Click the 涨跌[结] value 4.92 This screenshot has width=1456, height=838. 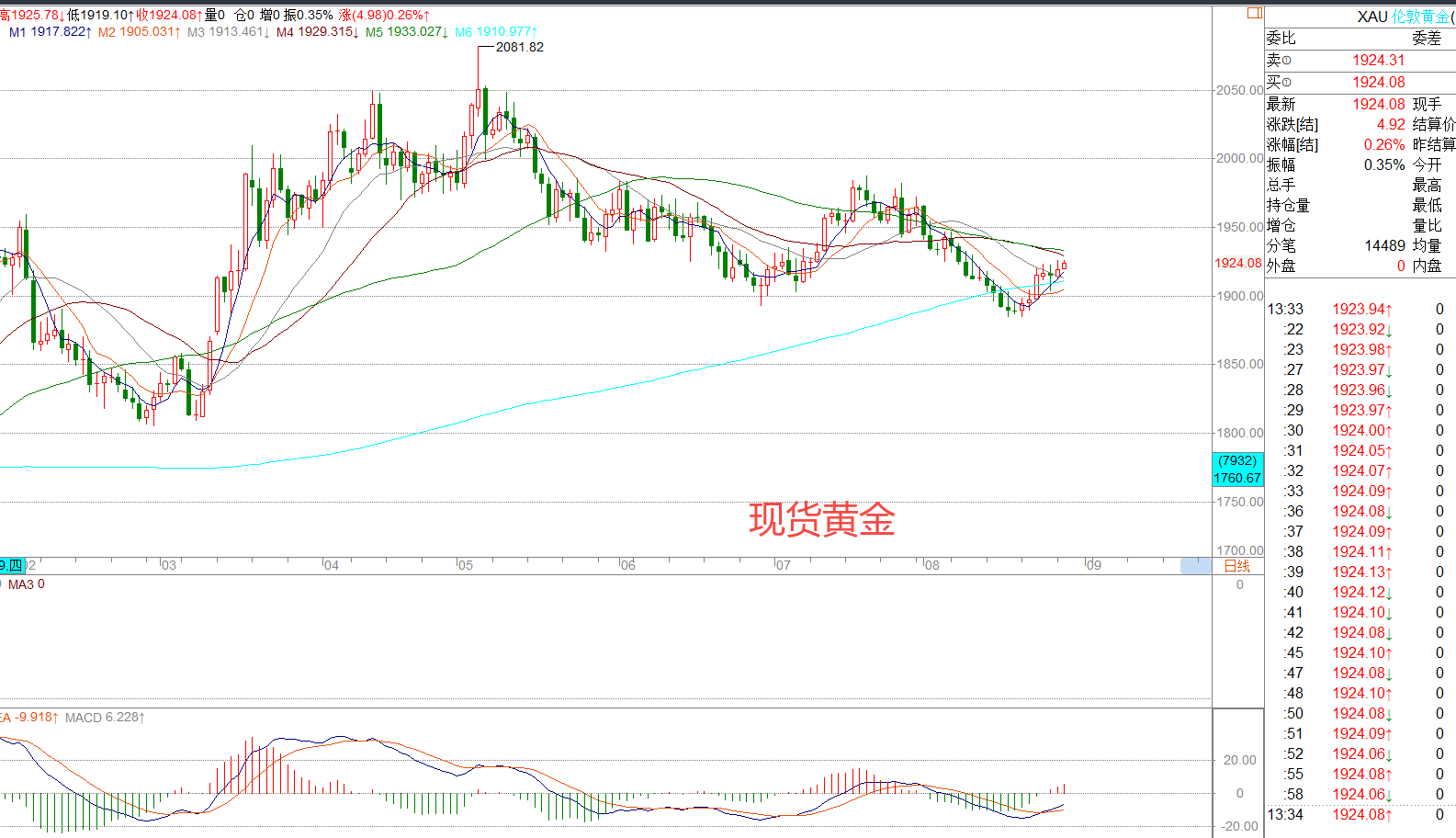tap(1391, 124)
